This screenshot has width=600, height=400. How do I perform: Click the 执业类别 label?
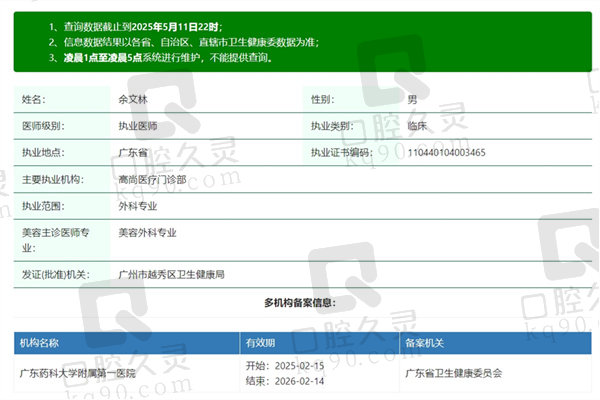[332, 126]
